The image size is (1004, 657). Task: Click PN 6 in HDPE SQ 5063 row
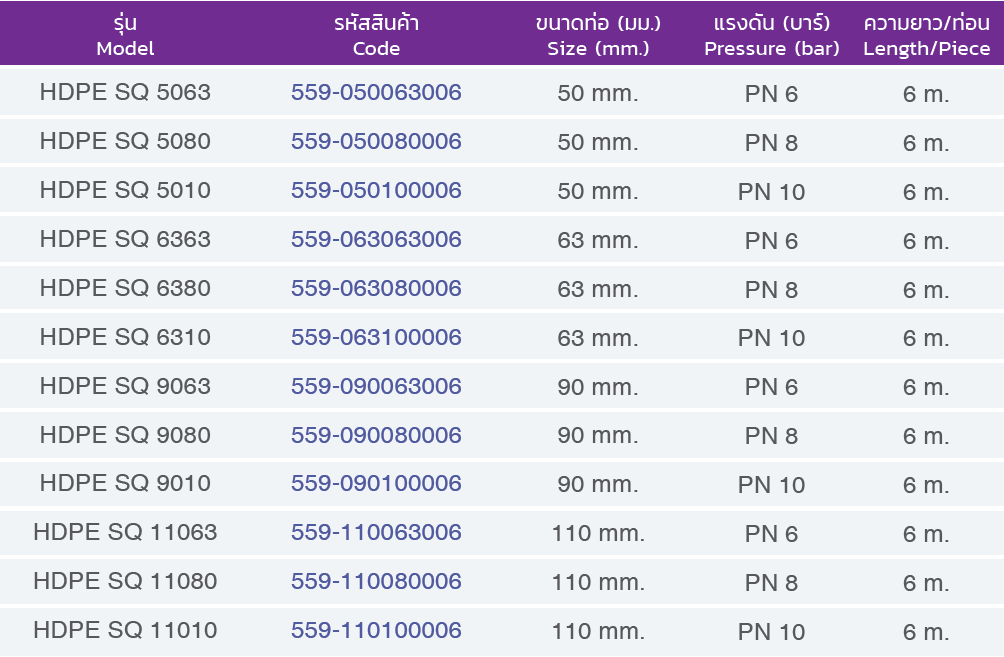click(772, 94)
